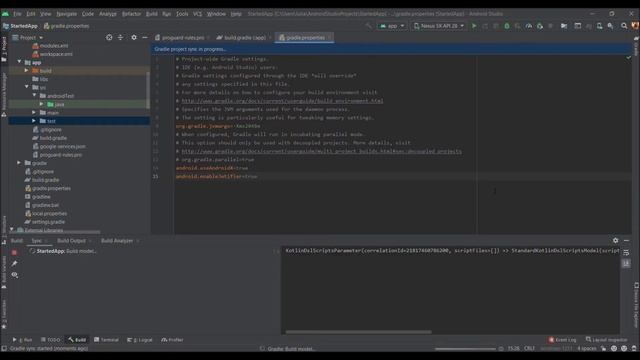This screenshot has width=640, height=360.
Task: Run the app with green play icon
Action: (474, 26)
